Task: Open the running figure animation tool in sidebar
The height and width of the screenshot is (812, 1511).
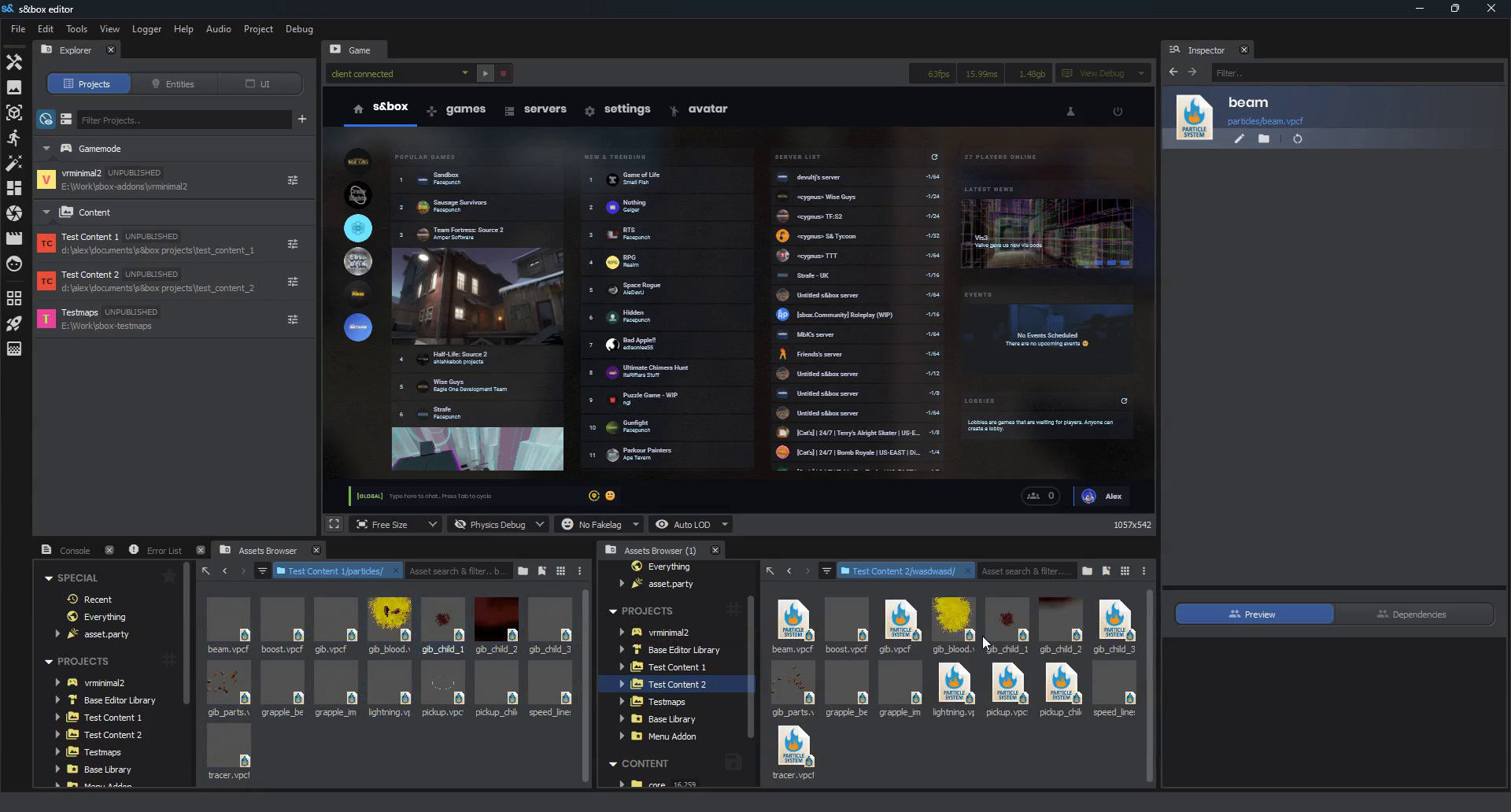Action: tap(14, 138)
